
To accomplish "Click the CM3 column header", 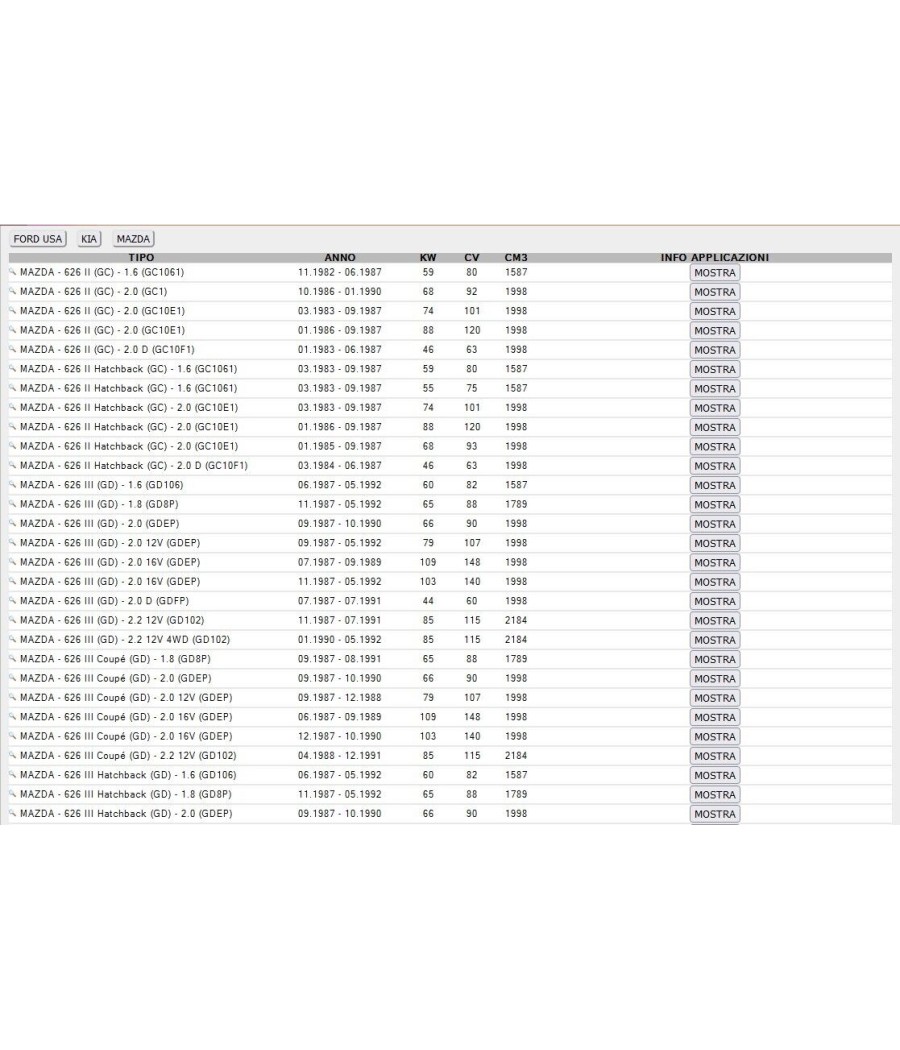I will (x=516, y=257).
